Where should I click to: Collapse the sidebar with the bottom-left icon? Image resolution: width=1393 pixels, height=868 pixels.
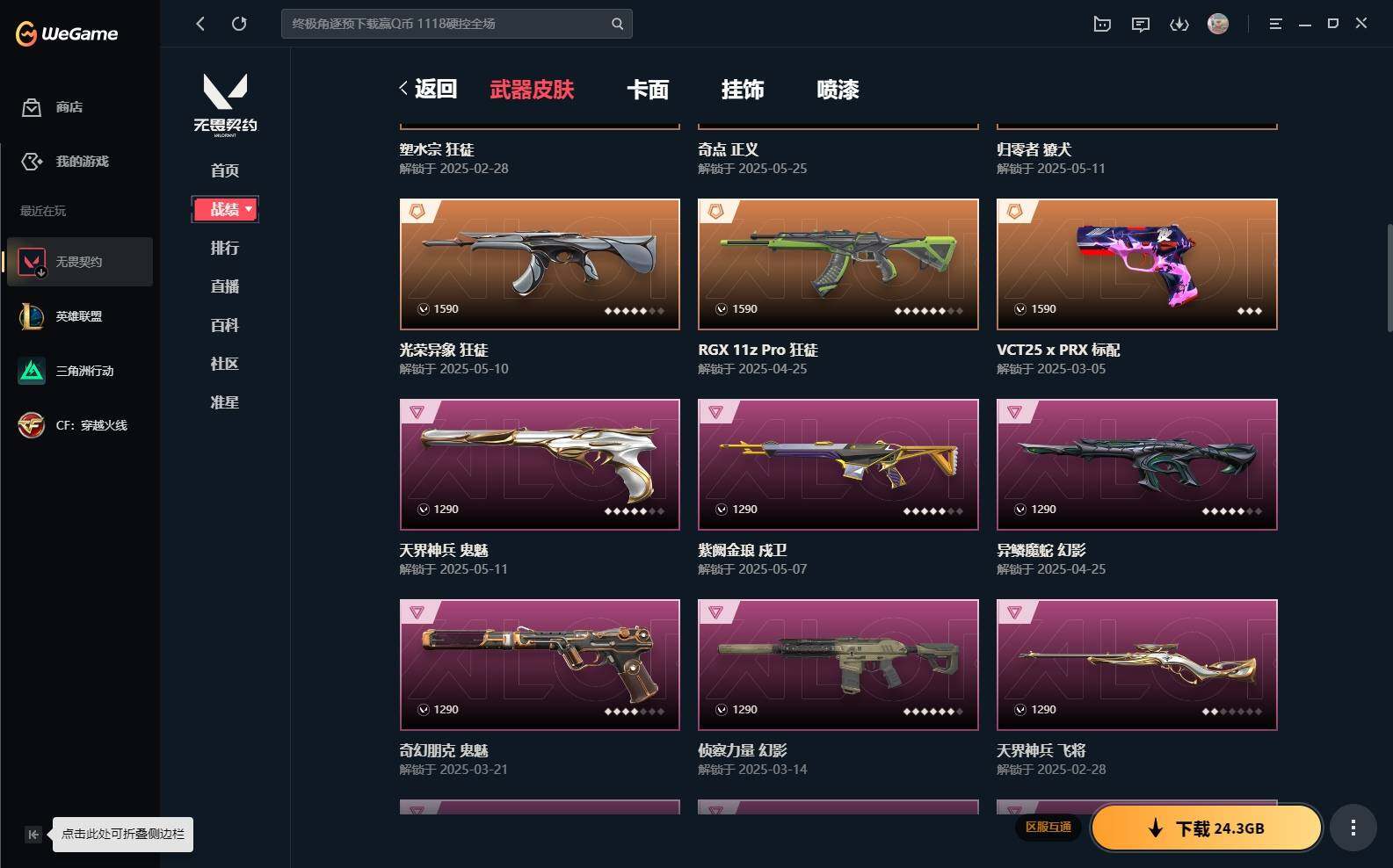pyautogui.click(x=33, y=835)
